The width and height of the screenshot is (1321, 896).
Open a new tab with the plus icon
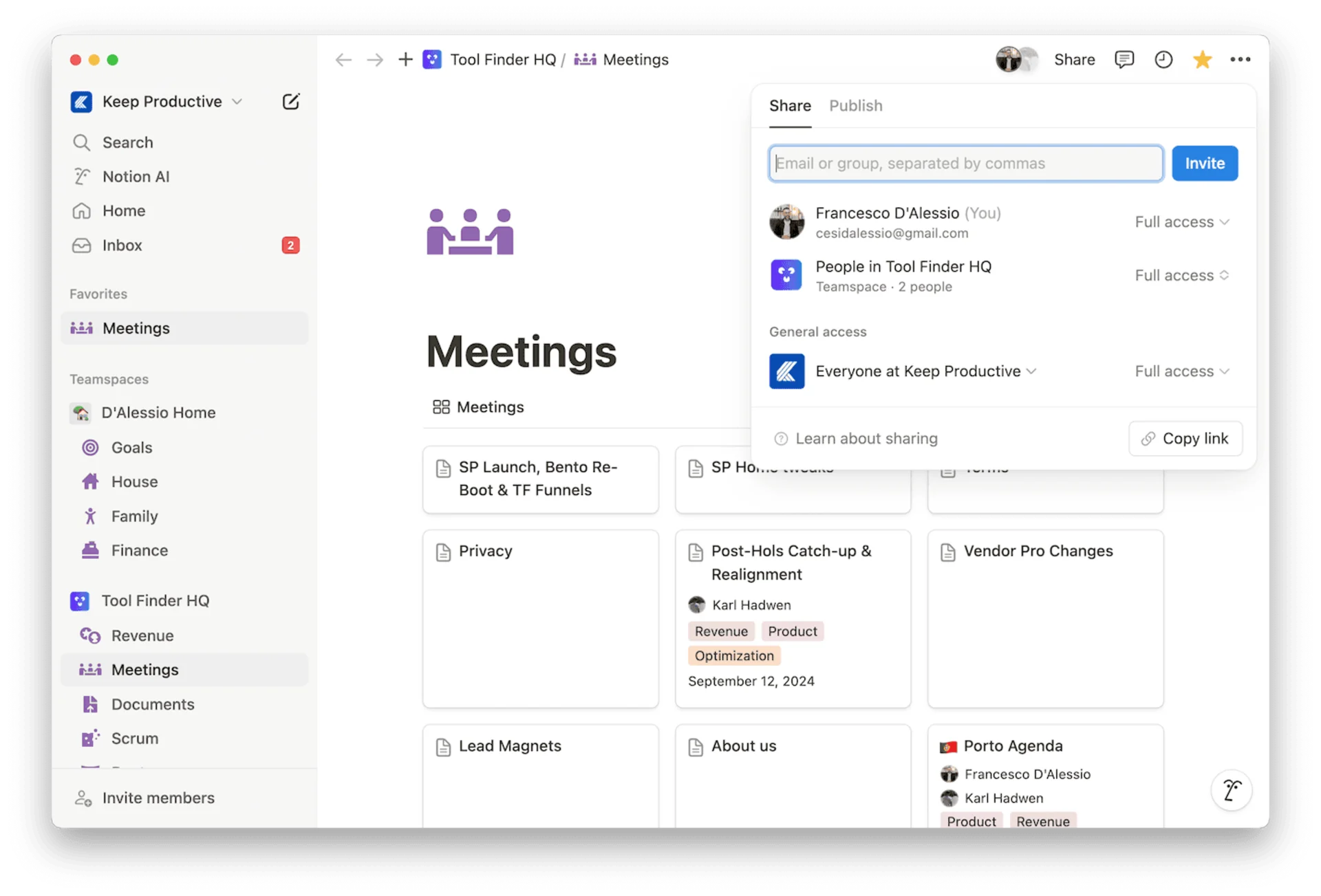(x=405, y=59)
